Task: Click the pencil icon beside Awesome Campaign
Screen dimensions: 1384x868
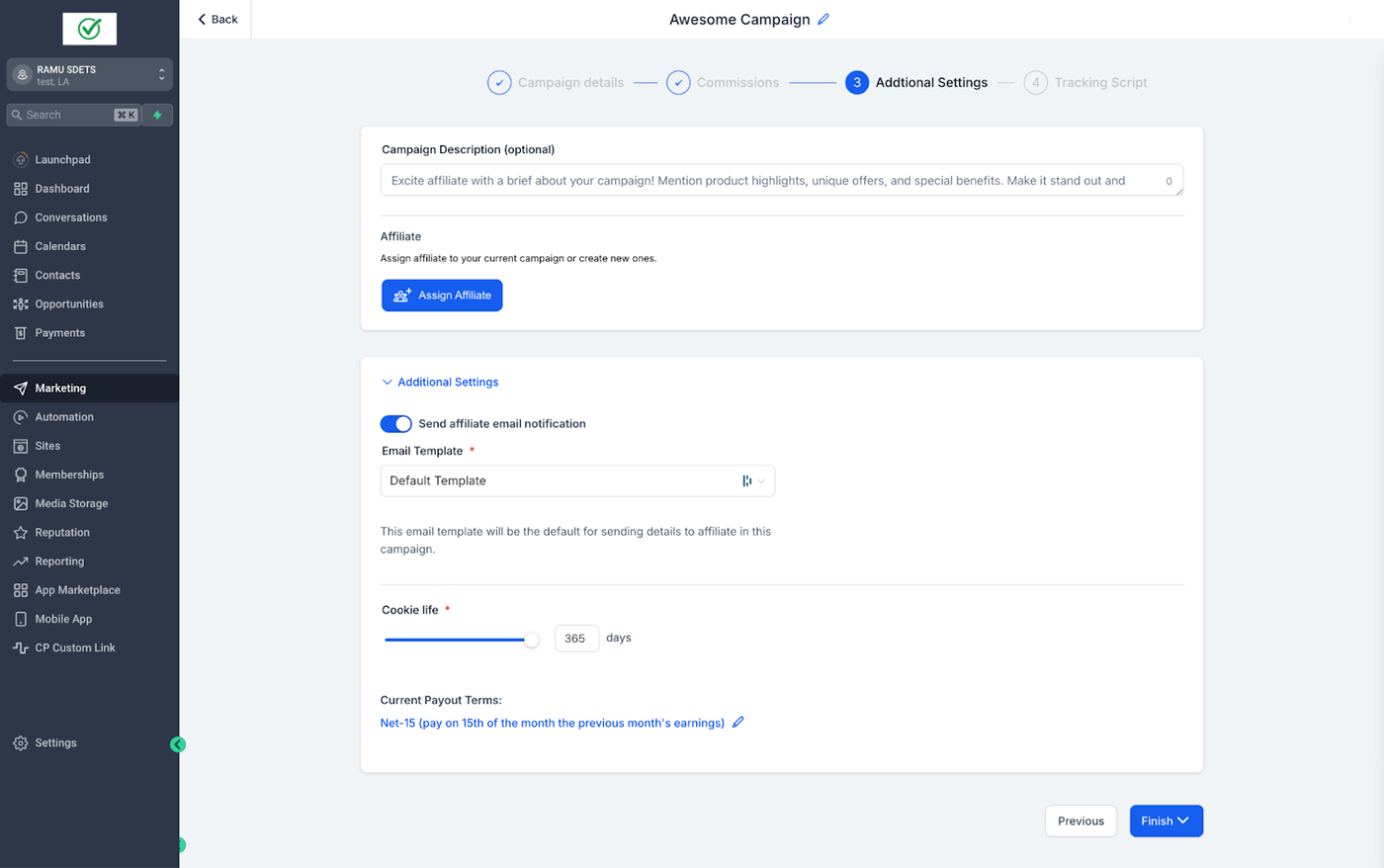Action: click(823, 19)
